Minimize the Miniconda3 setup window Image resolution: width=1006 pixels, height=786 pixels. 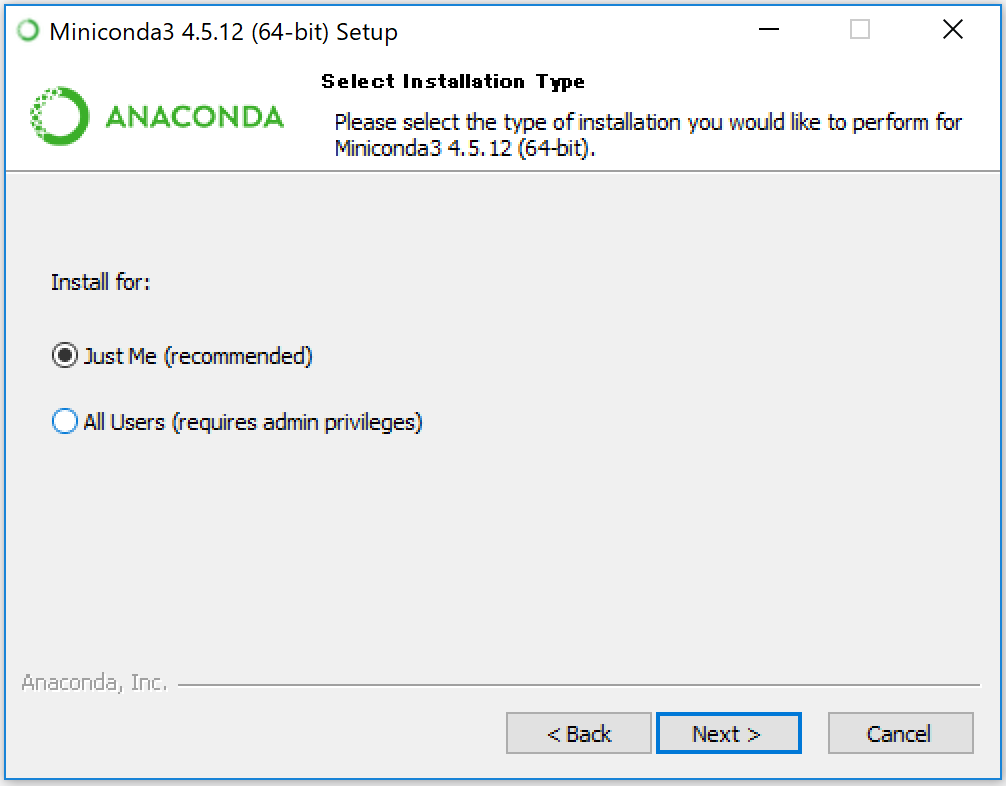[x=768, y=31]
